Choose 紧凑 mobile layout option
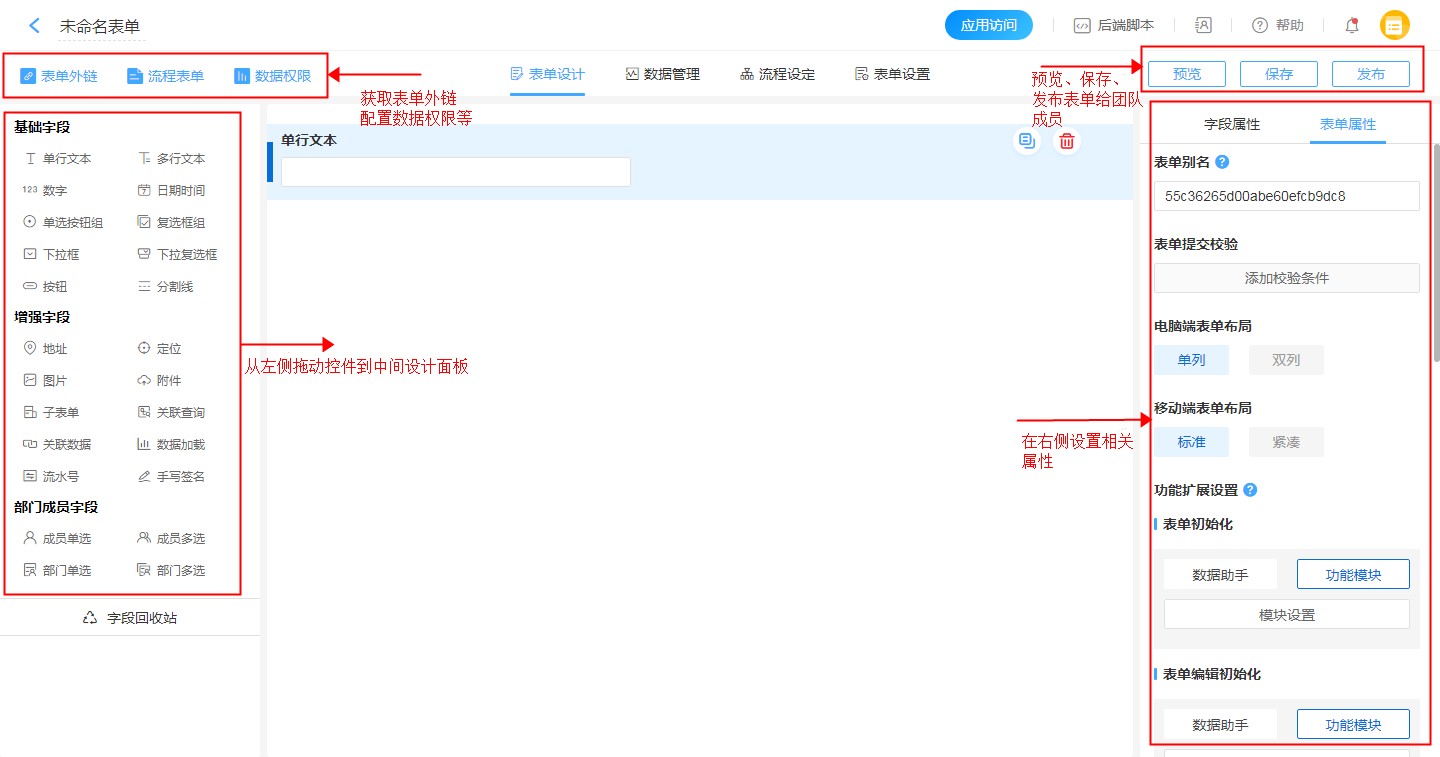Viewport: 1440px width, 757px height. (x=1286, y=442)
